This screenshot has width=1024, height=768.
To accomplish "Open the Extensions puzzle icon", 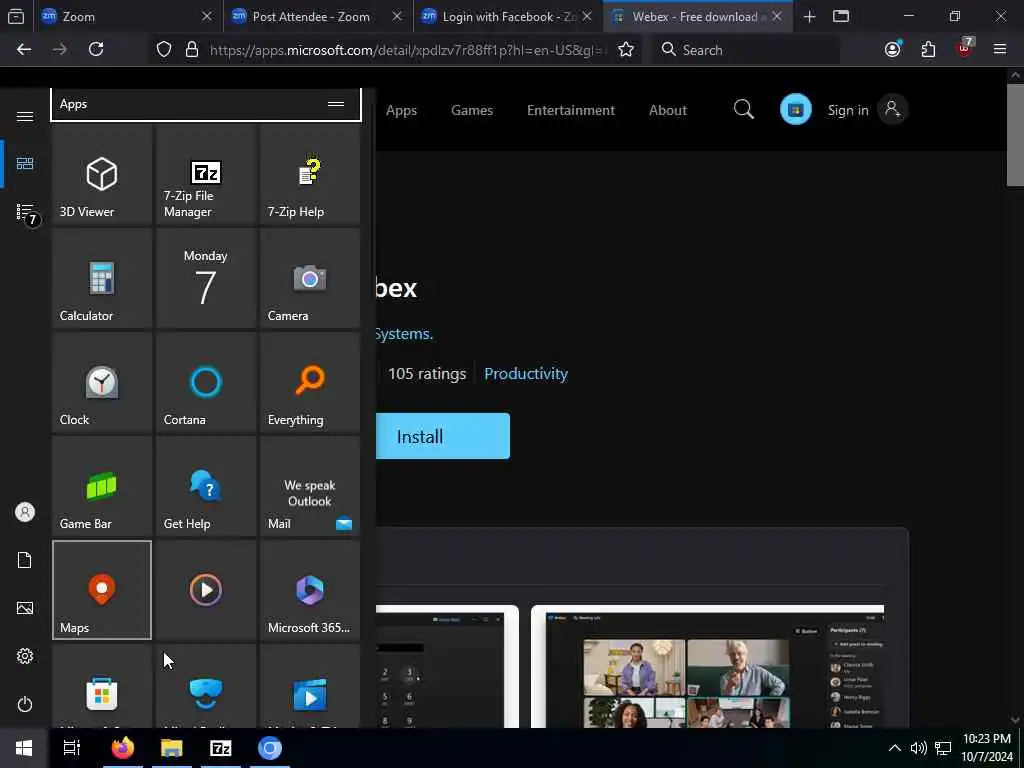I will (928, 49).
